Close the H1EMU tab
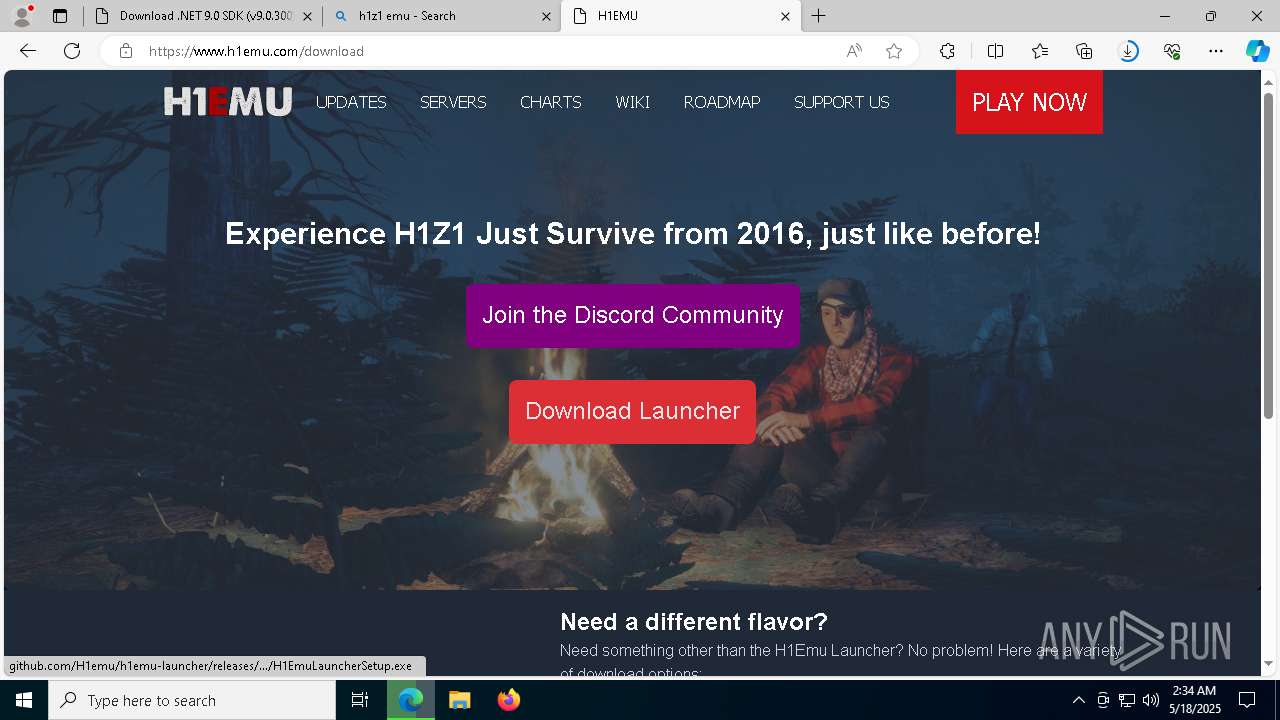 coord(785,16)
